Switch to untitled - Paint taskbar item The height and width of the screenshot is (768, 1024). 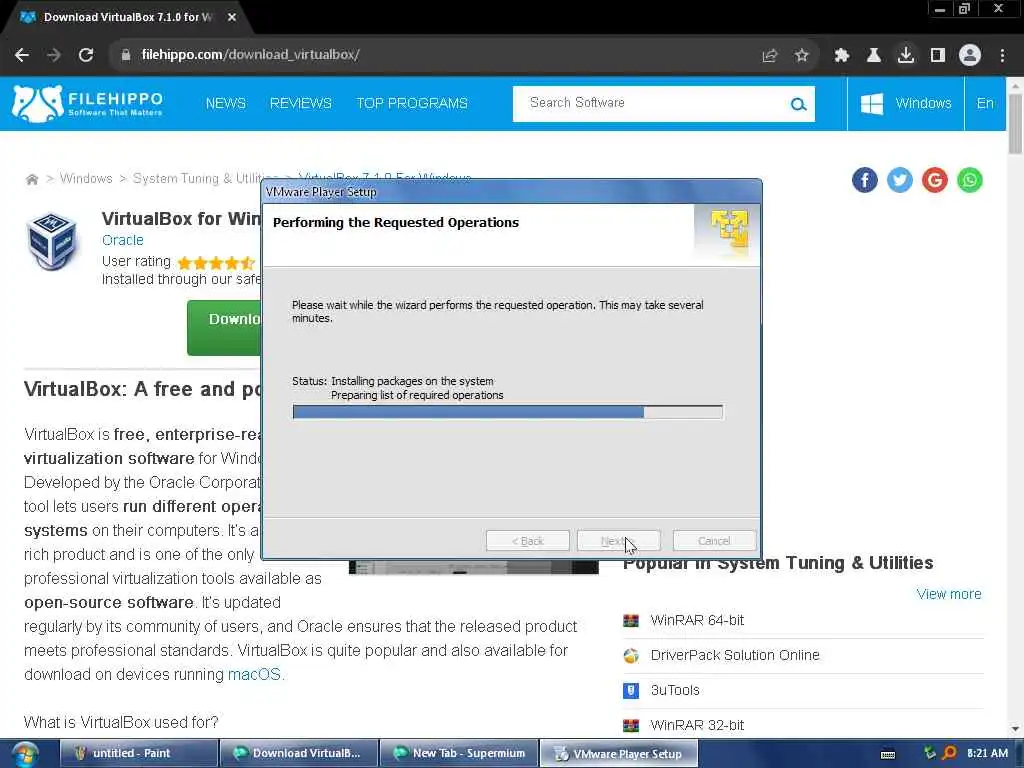(x=138, y=754)
